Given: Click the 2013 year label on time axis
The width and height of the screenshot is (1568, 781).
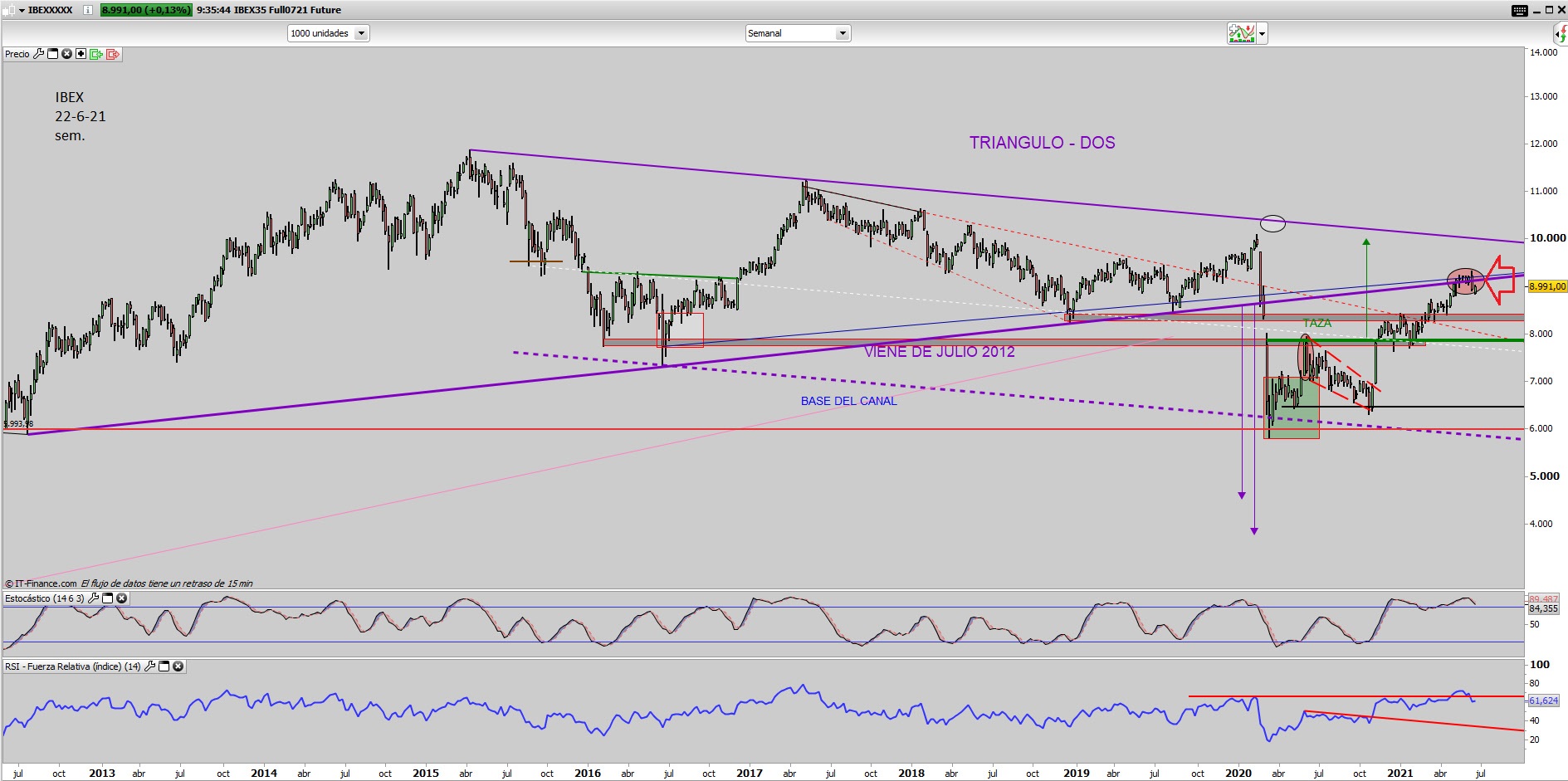Looking at the screenshot, I should coord(102,773).
